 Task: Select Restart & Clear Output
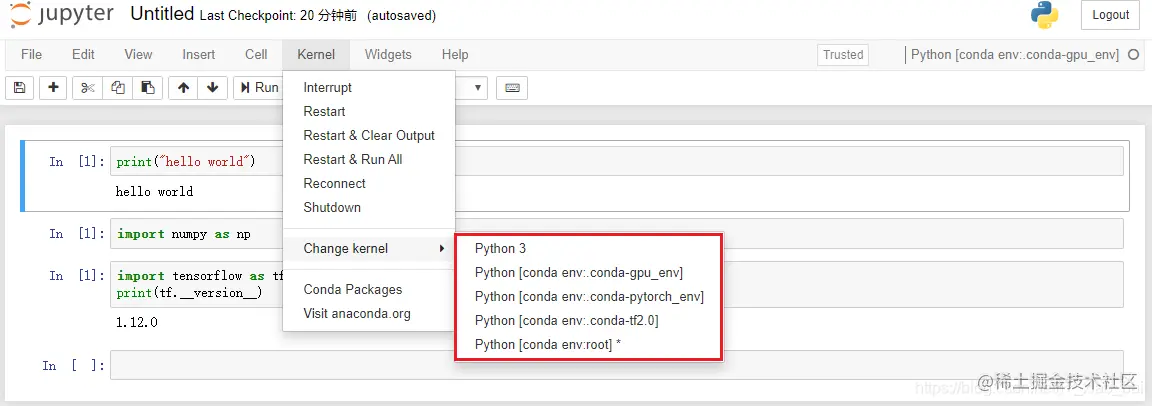[x=369, y=135]
